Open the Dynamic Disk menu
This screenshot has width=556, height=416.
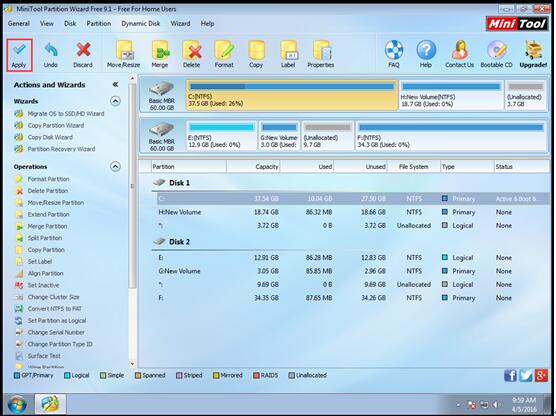141,24
